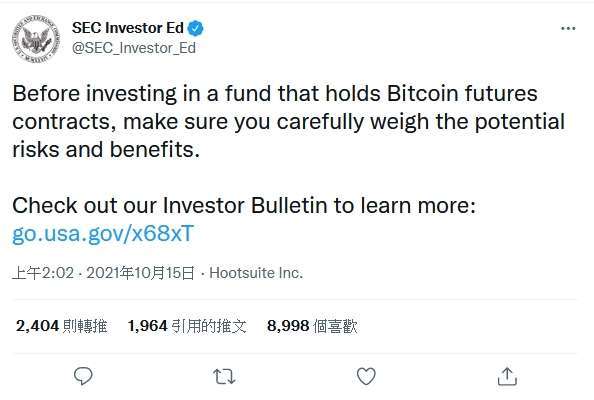Click the word 'Bitcoin' in the tweet
Image resolution: width=594 pixels, height=400 pixels.
pos(422,94)
